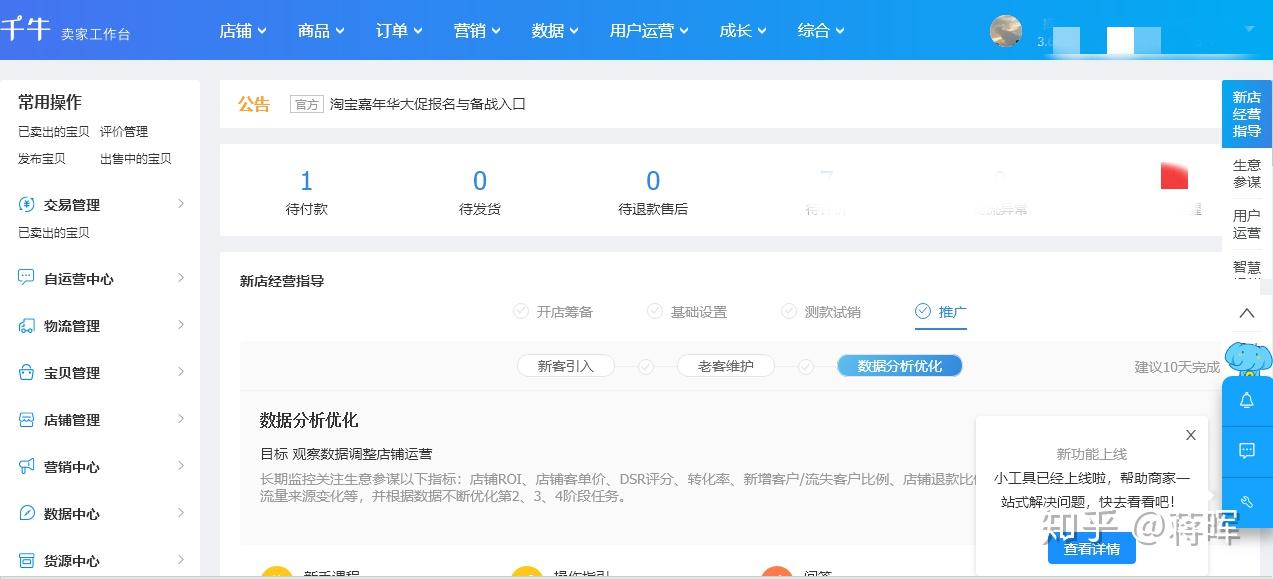Expand 店铺管理 chevron in sidebar

click(181, 419)
